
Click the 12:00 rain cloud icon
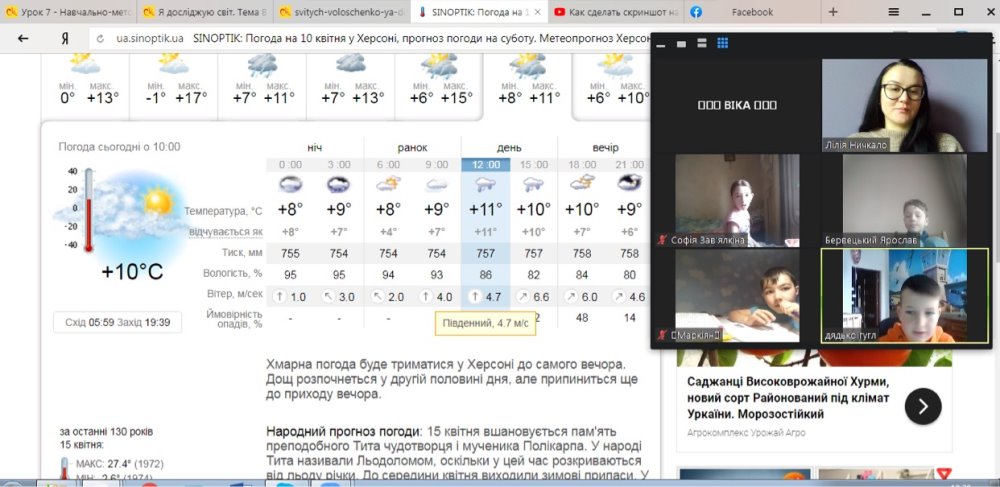pos(485,184)
